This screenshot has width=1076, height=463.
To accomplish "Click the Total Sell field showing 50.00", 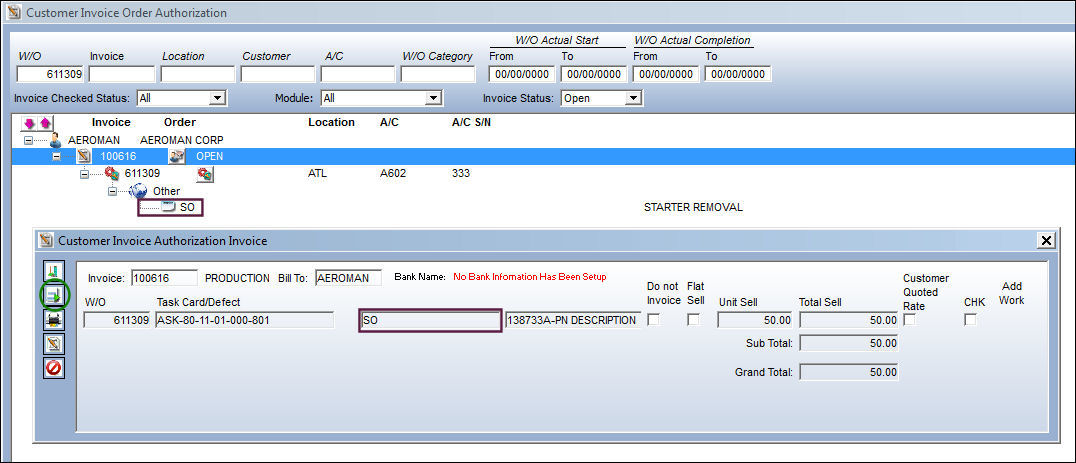I will point(849,320).
